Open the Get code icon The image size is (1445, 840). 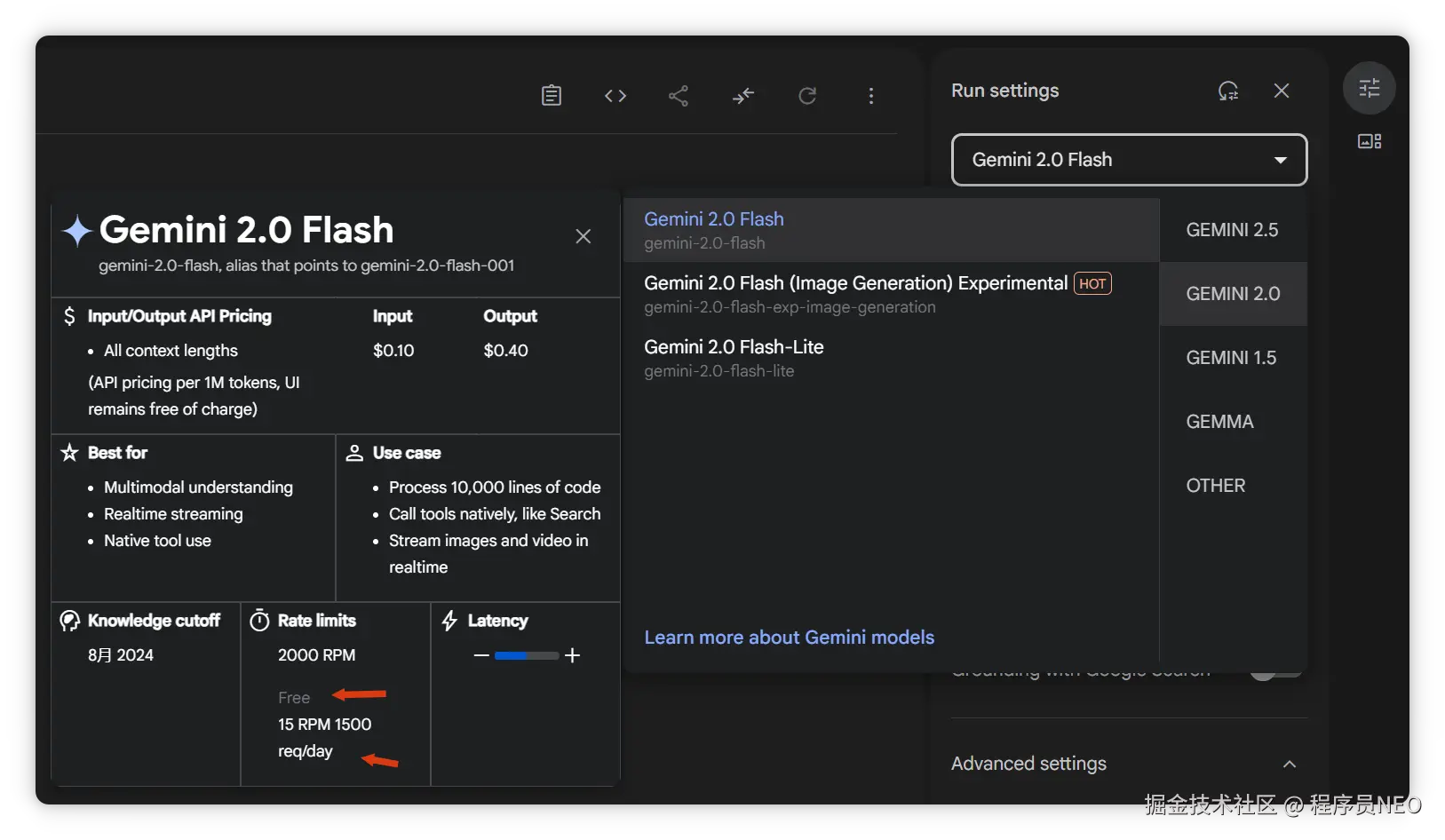(x=615, y=95)
